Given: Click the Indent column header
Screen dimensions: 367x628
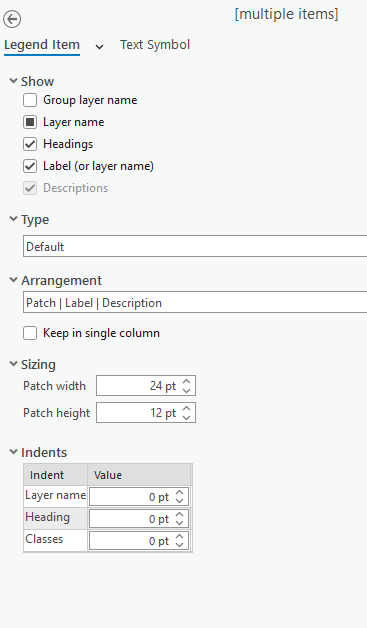Looking at the screenshot, I should point(55,475).
